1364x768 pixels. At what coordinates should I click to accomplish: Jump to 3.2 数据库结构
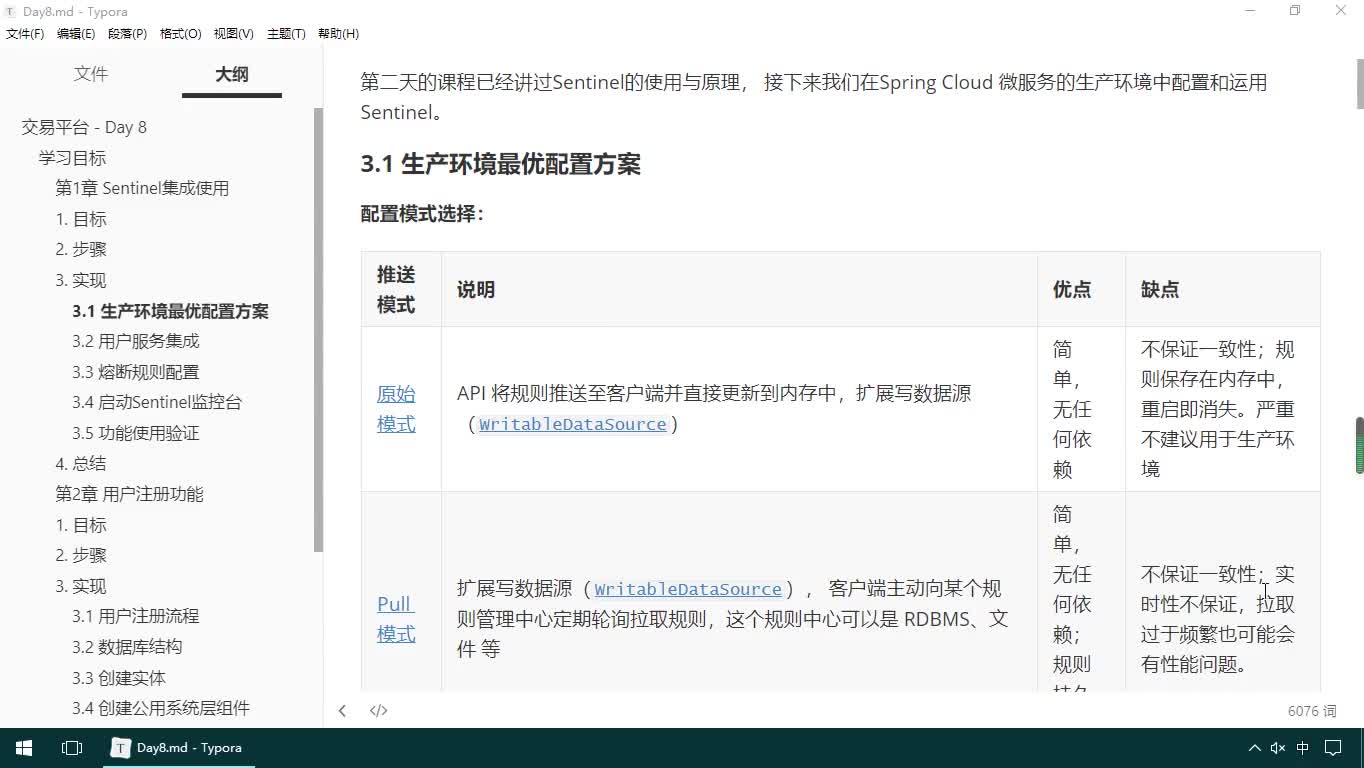click(x=127, y=647)
